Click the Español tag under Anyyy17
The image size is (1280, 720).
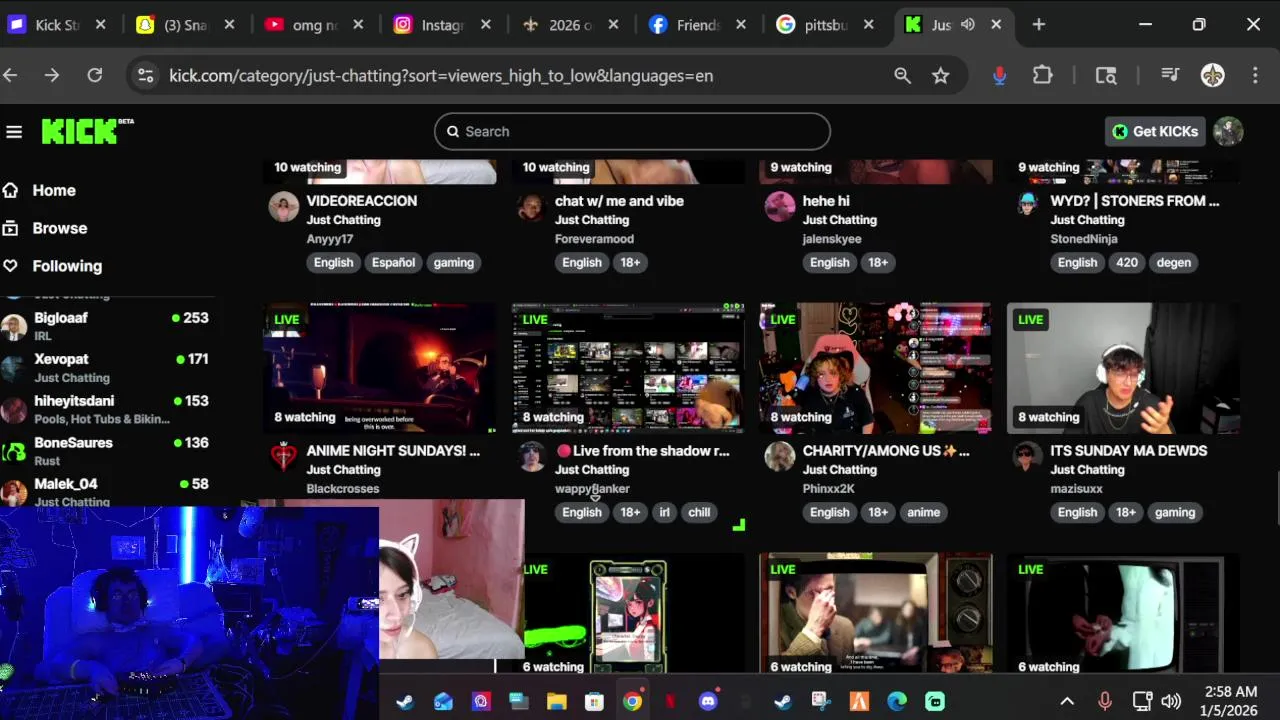pyautogui.click(x=393, y=262)
